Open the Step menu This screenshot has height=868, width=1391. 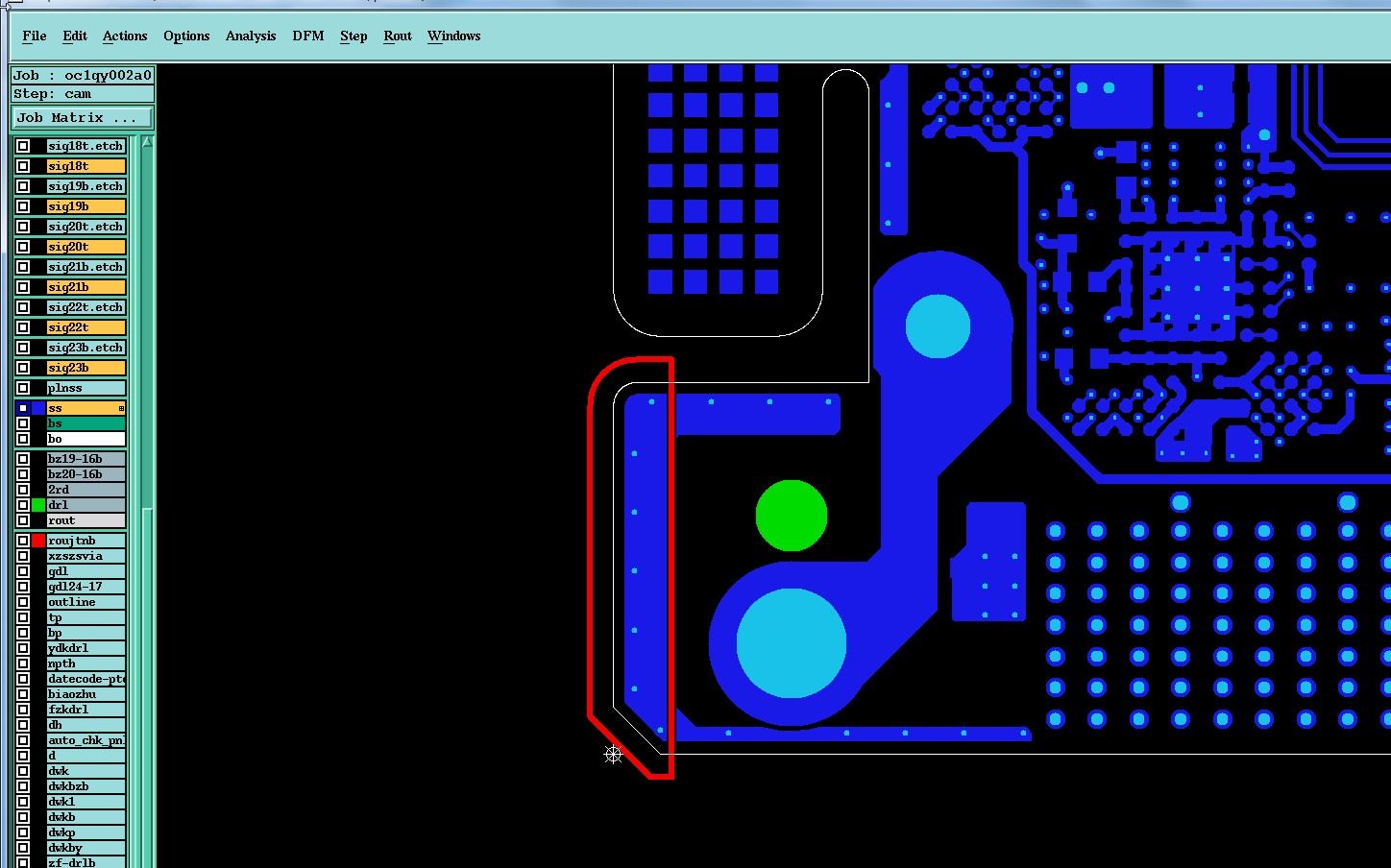pyautogui.click(x=354, y=36)
